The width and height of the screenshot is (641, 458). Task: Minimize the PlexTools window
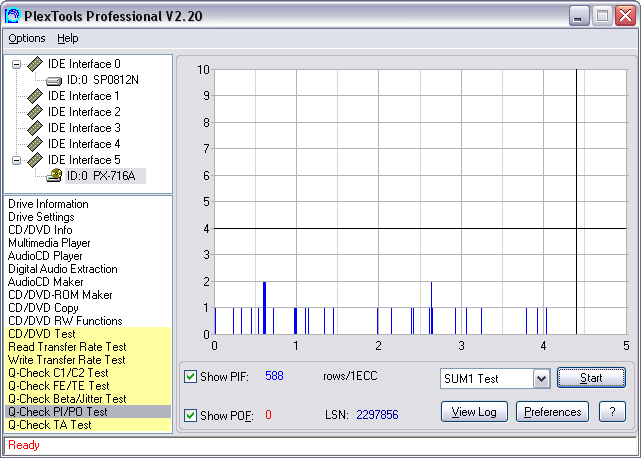(578, 16)
